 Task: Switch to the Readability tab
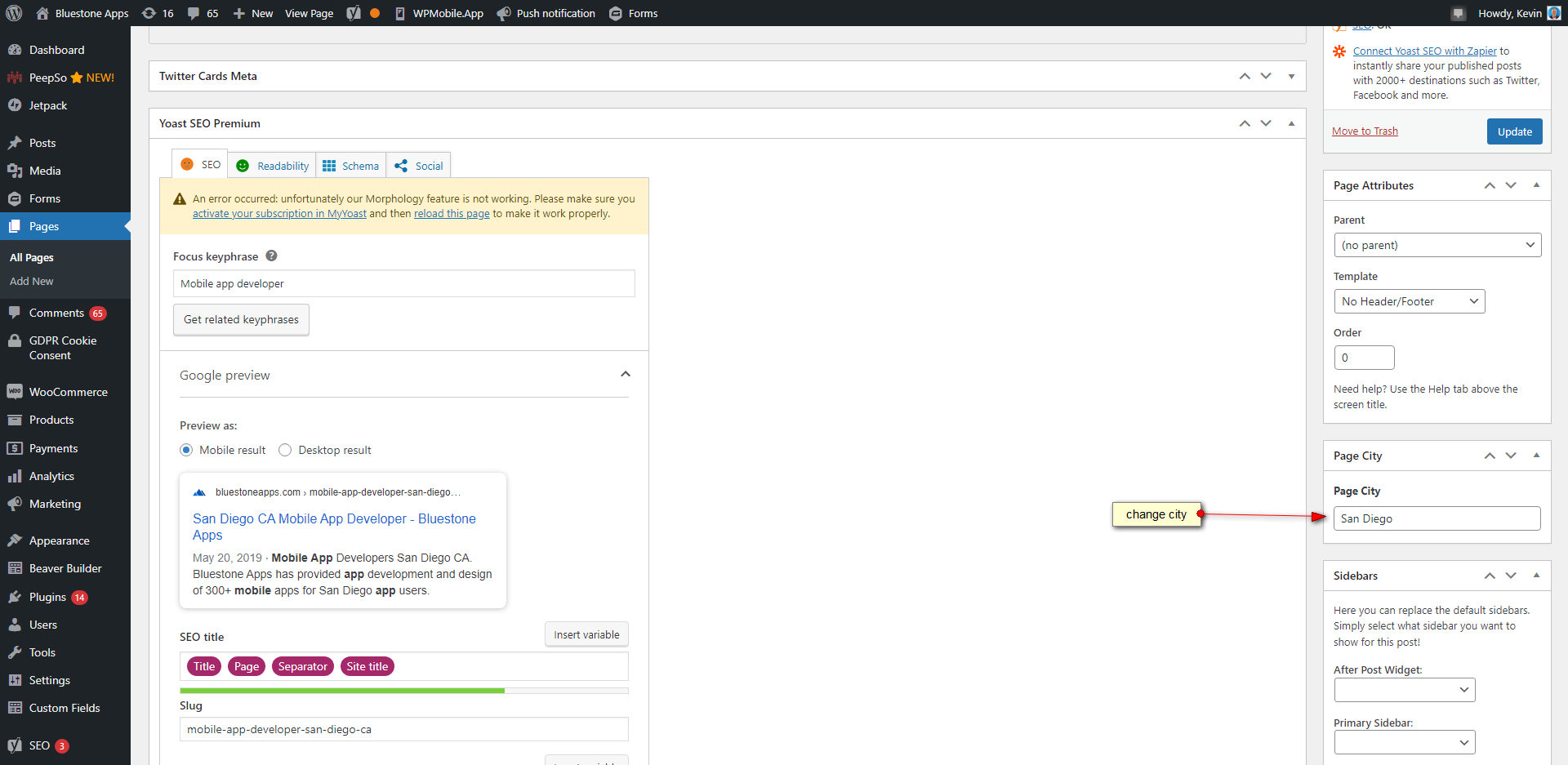[x=272, y=166]
